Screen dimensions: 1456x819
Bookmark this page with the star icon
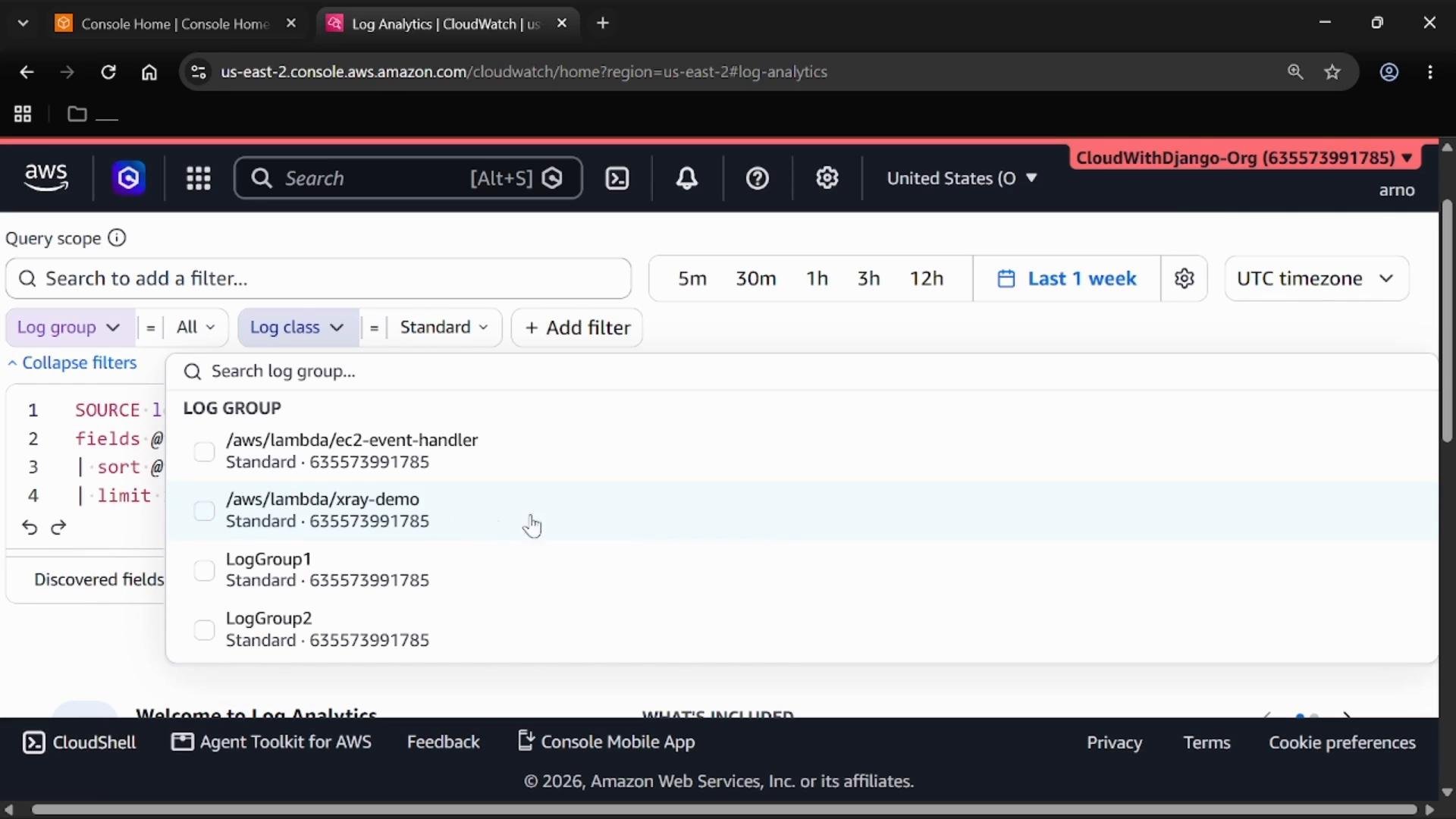(1332, 72)
